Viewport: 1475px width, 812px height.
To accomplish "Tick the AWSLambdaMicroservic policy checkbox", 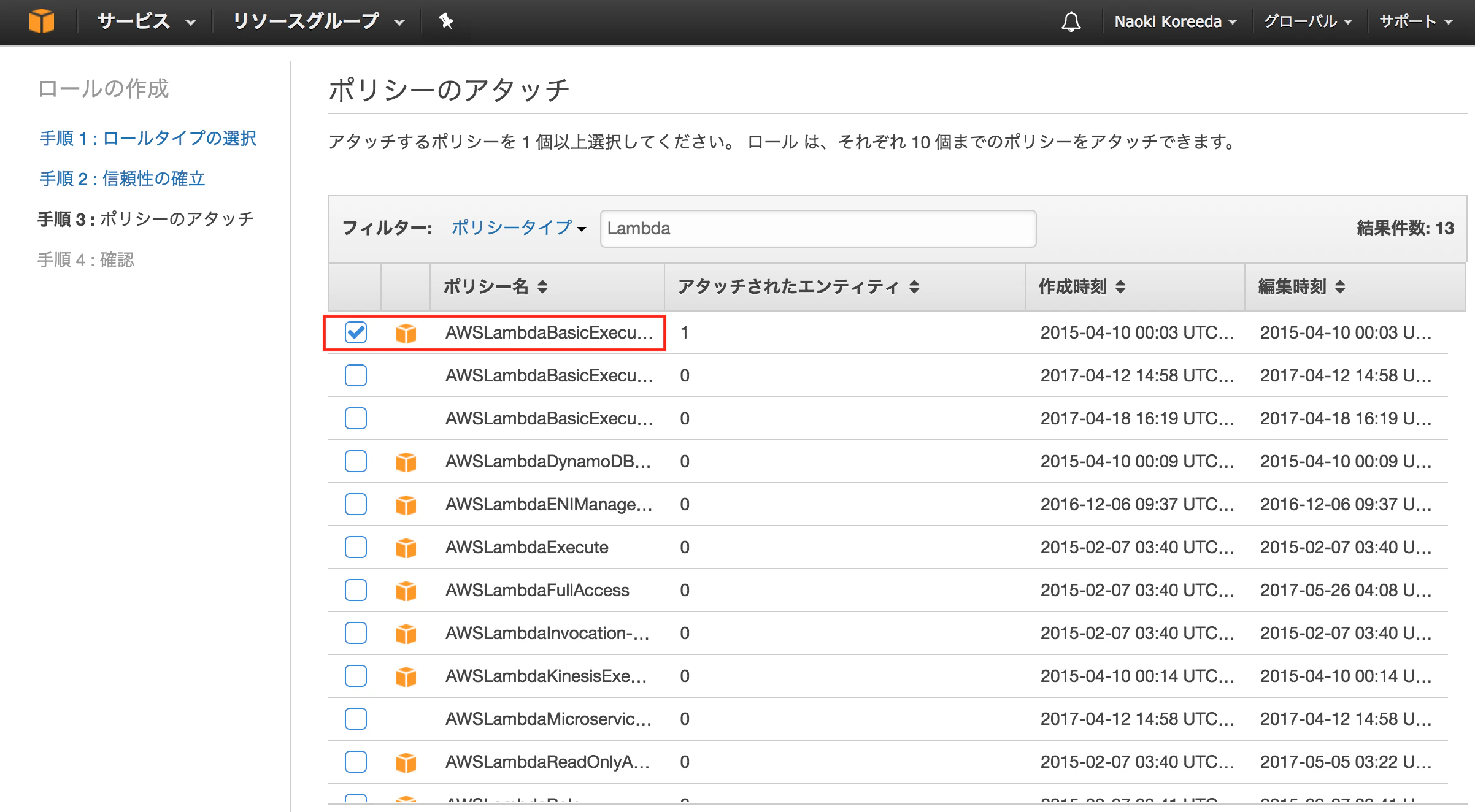I will [356, 719].
